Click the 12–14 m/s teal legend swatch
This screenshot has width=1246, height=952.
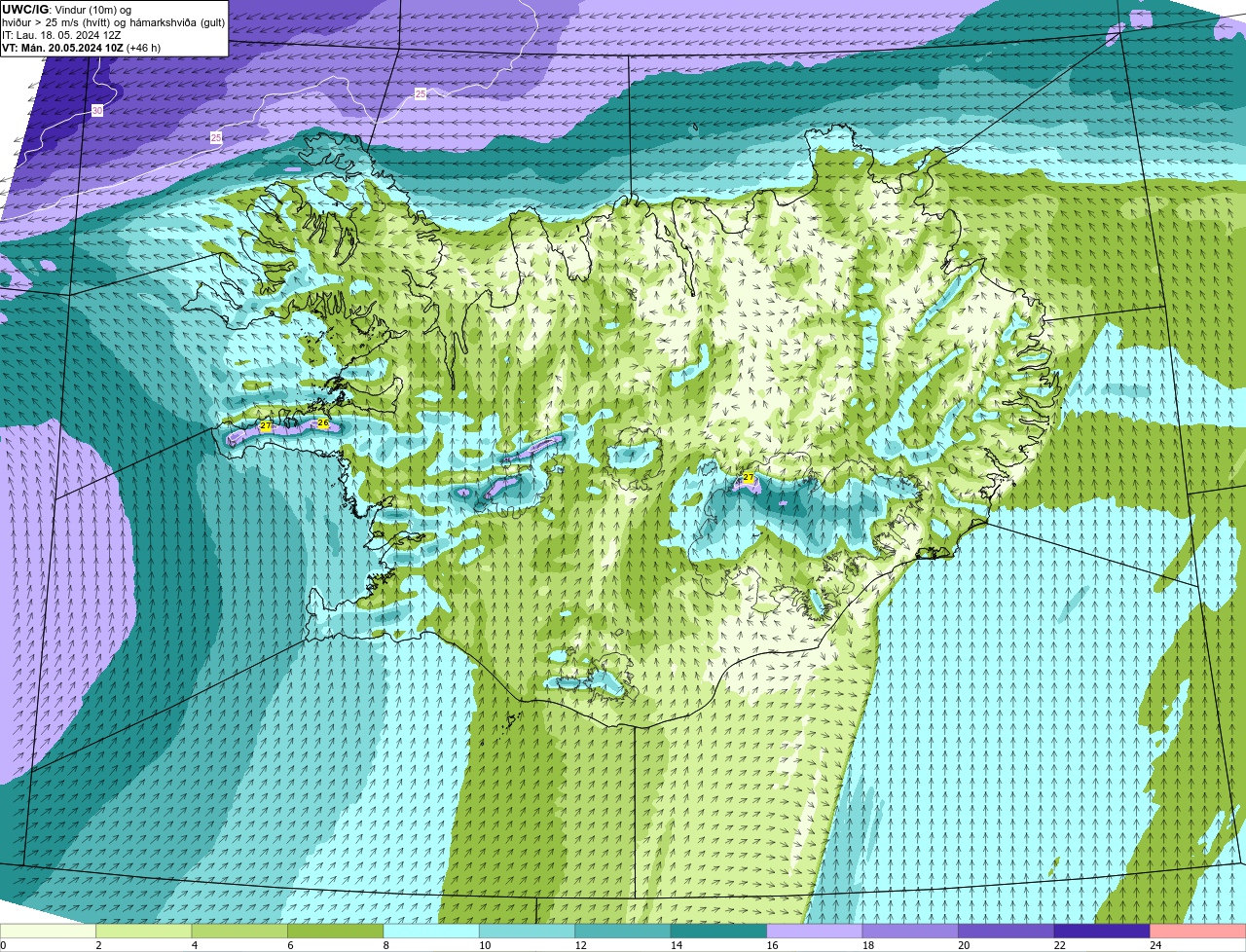click(x=623, y=931)
